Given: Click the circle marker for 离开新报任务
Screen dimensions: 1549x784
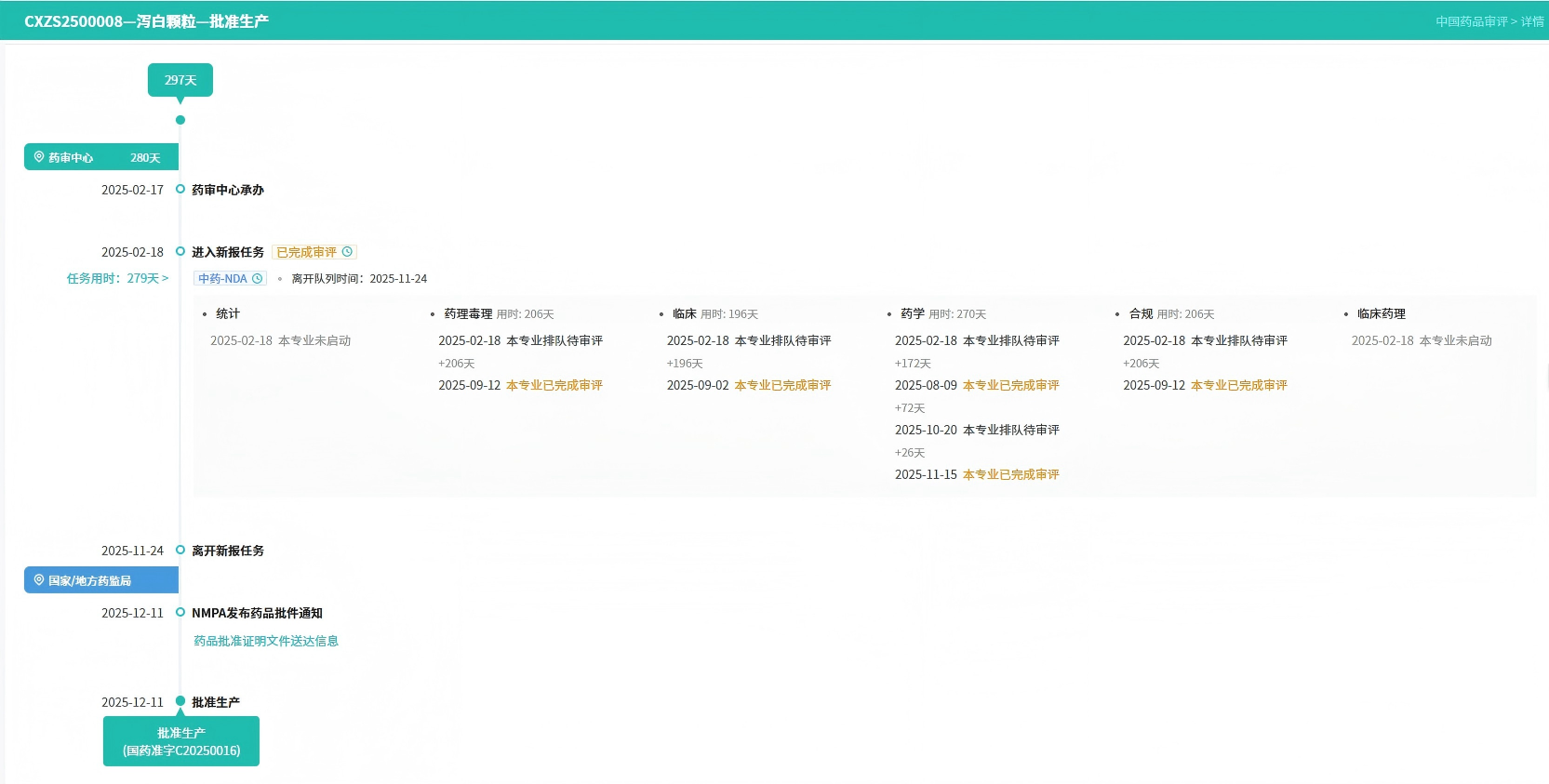Looking at the screenshot, I should (180, 550).
